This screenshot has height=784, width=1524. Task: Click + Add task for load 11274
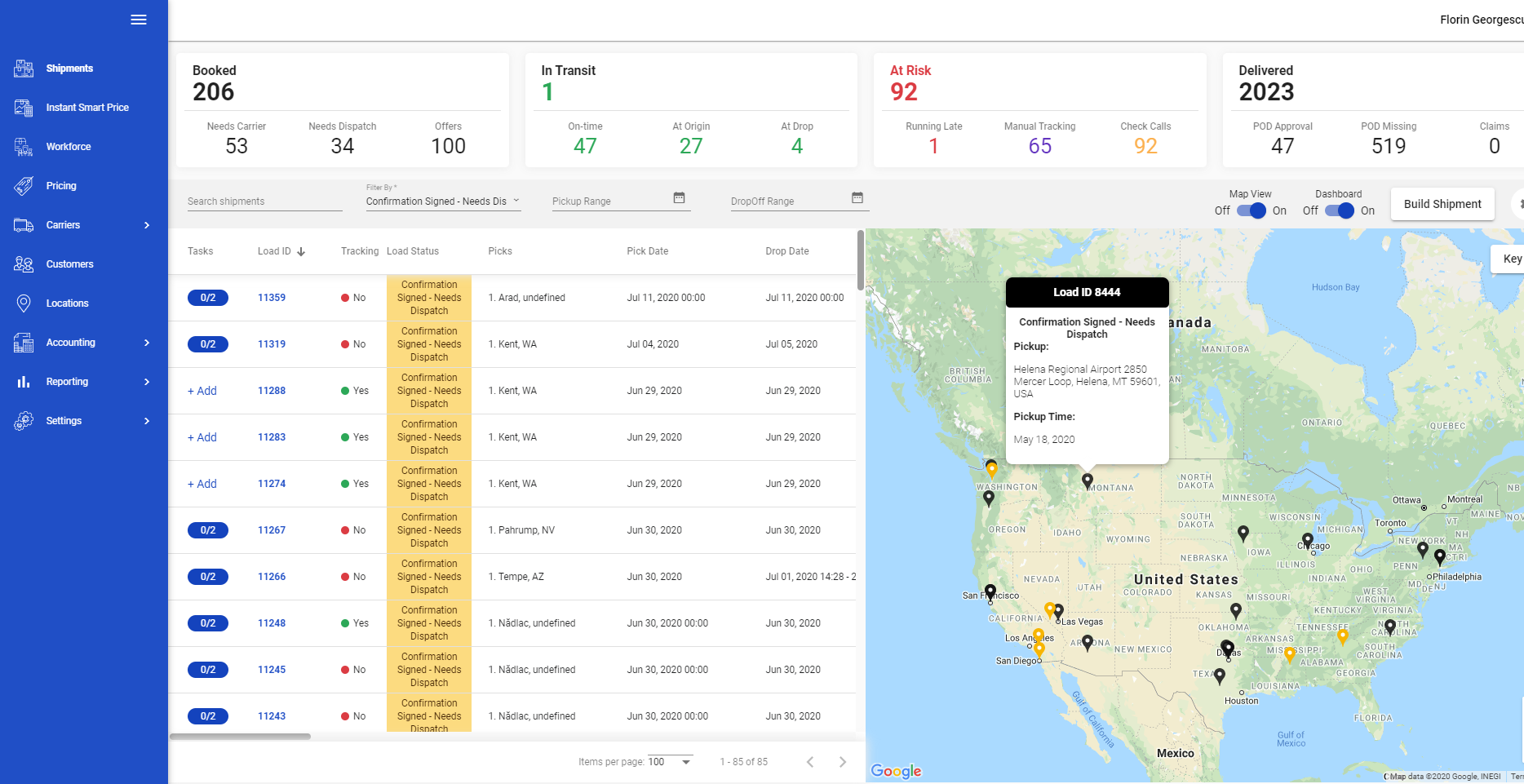pos(202,484)
